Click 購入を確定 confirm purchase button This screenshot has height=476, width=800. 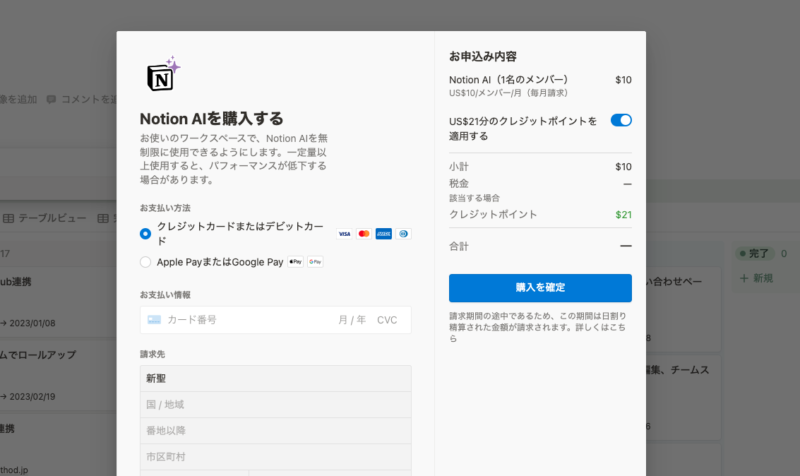pyautogui.click(x=540, y=288)
